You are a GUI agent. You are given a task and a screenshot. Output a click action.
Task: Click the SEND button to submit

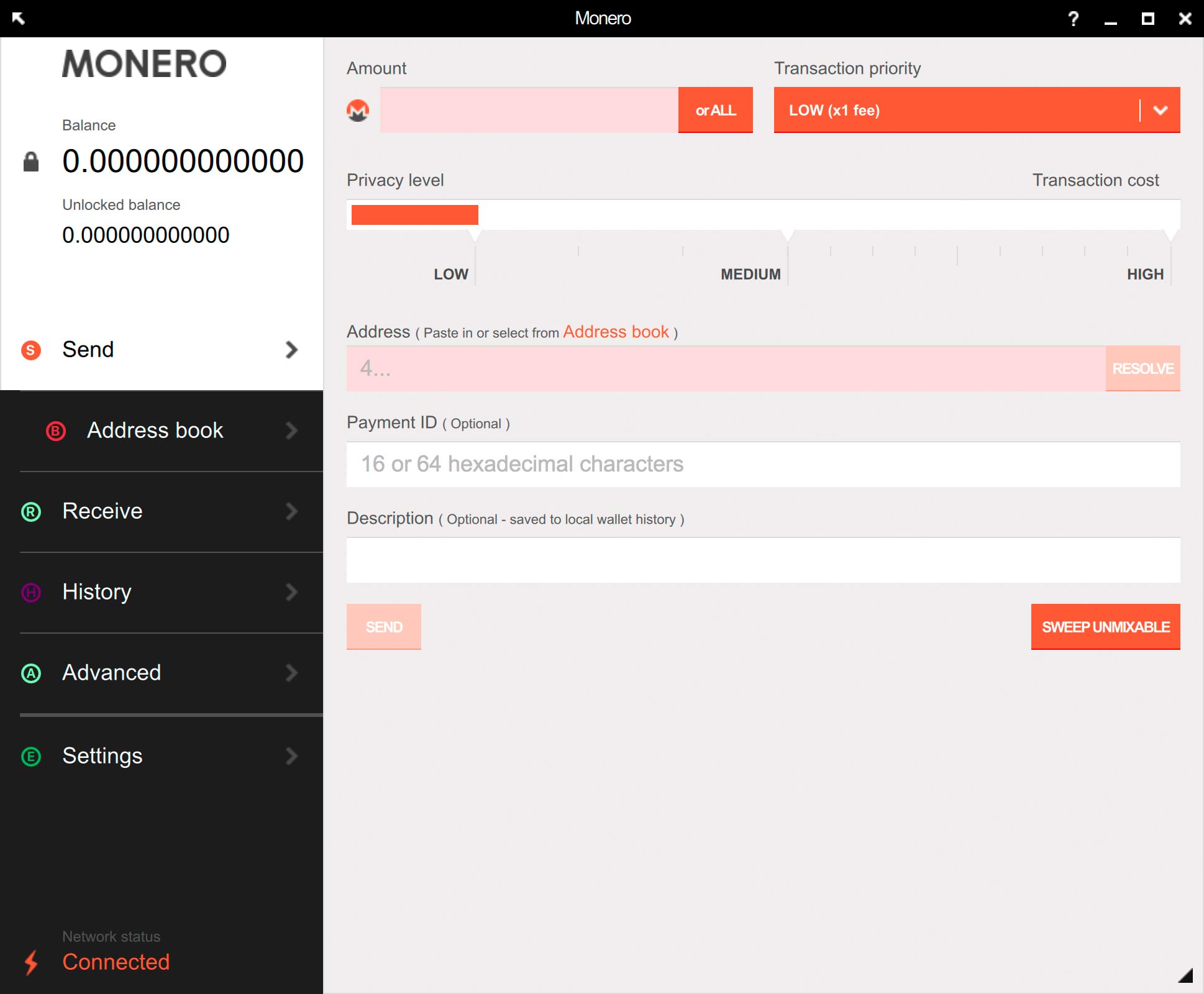point(384,627)
